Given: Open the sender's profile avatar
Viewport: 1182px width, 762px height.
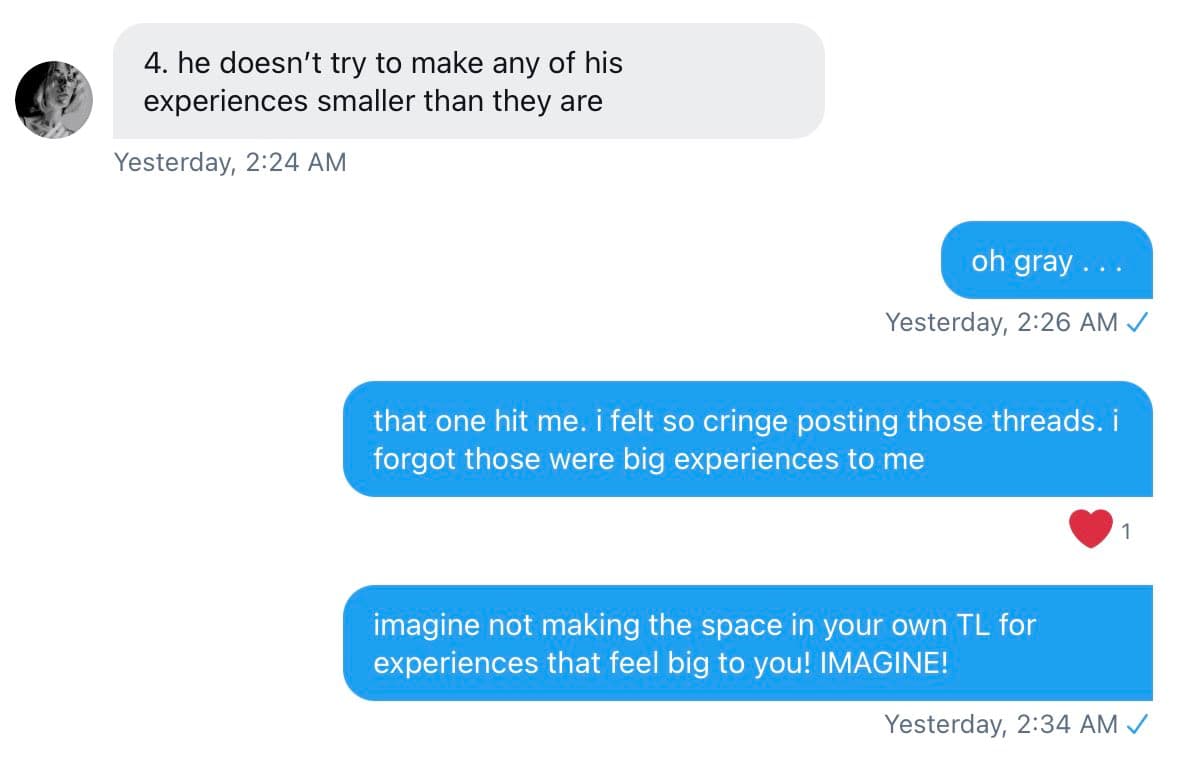Looking at the screenshot, I should [54, 99].
